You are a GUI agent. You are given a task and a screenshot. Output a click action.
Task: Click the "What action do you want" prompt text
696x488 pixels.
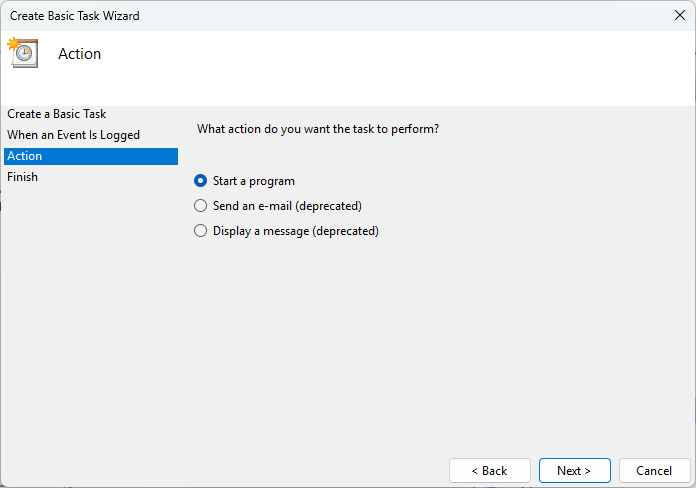(x=318, y=129)
